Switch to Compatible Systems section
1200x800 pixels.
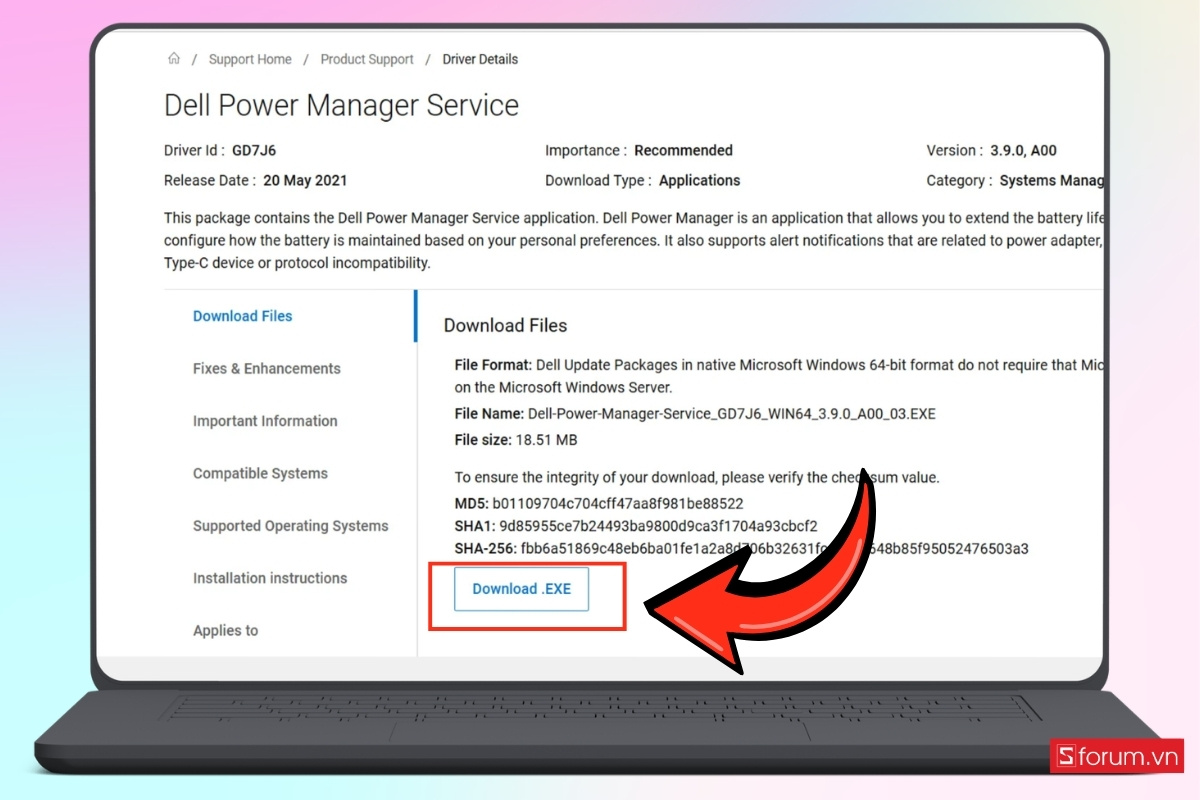[260, 473]
